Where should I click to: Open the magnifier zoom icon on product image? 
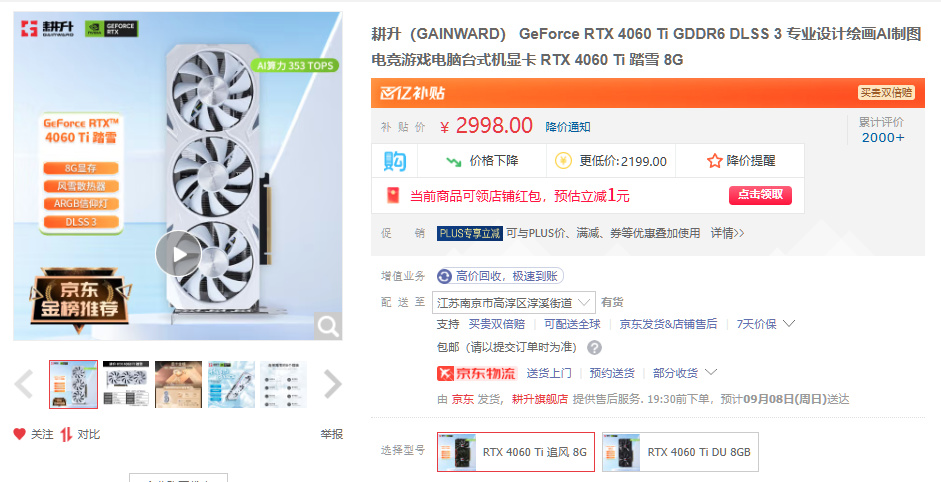point(328,327)
